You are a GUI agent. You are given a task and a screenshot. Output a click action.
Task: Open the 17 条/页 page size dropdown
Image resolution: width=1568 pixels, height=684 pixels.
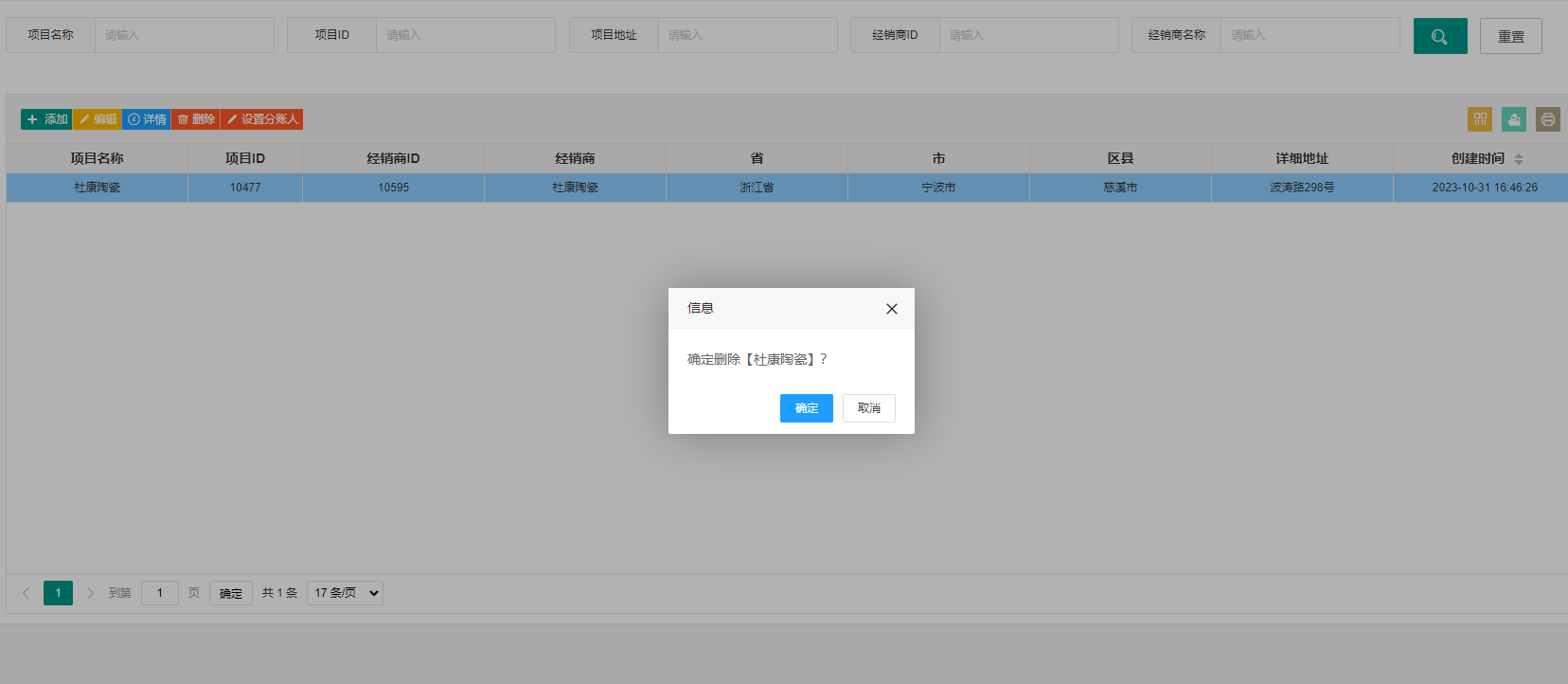(x=346, y=593)
